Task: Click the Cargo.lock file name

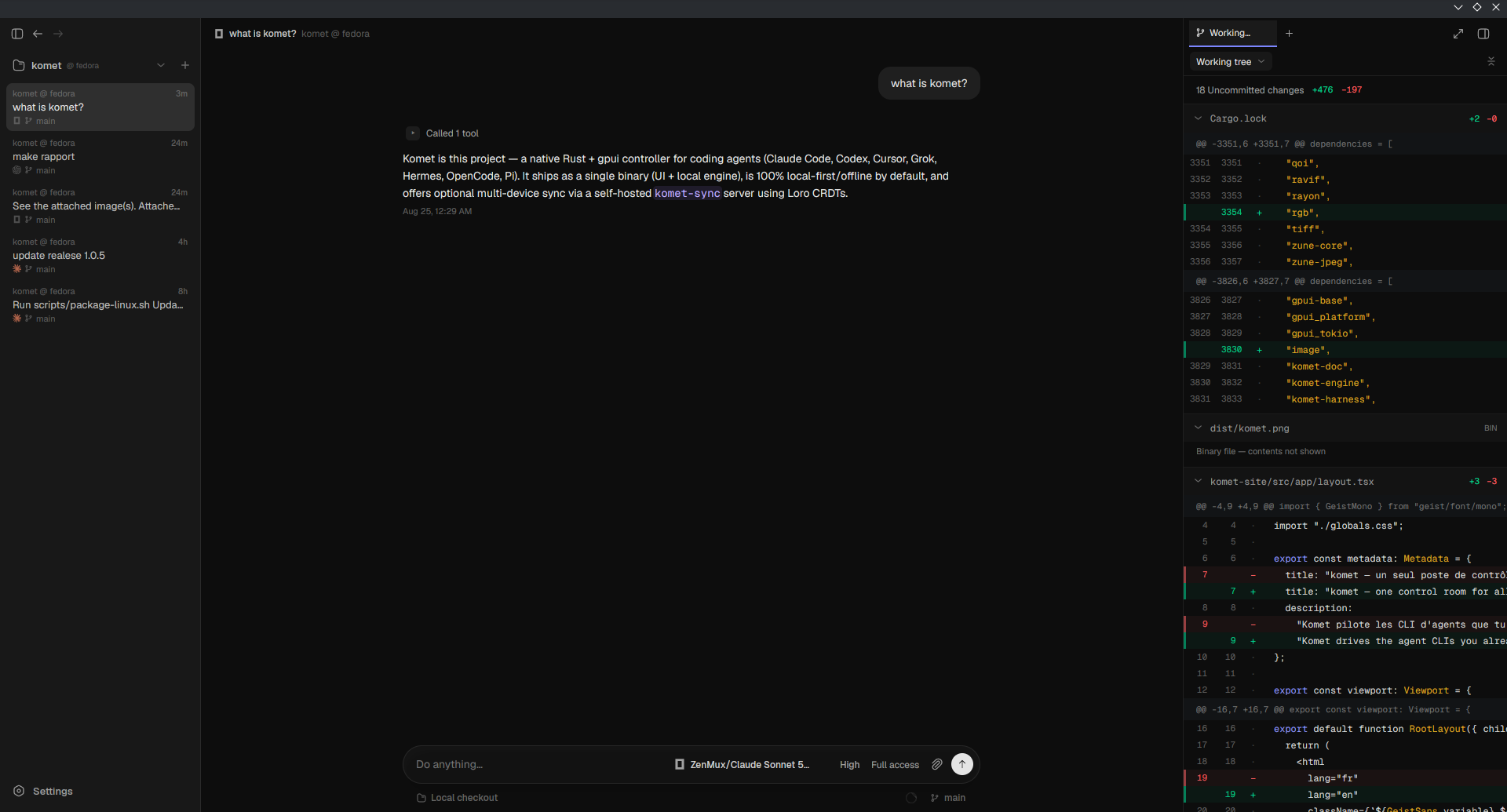Action: (1238, 118)
